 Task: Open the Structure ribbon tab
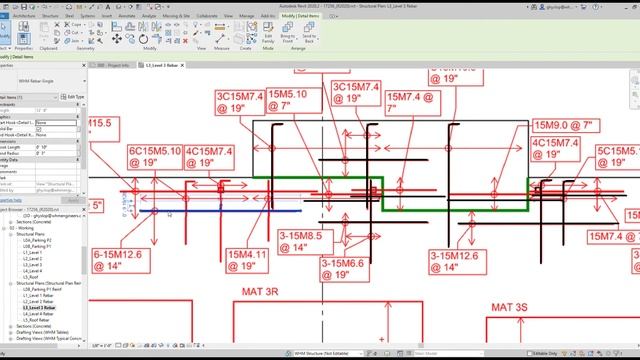click(x=50, y=16)
